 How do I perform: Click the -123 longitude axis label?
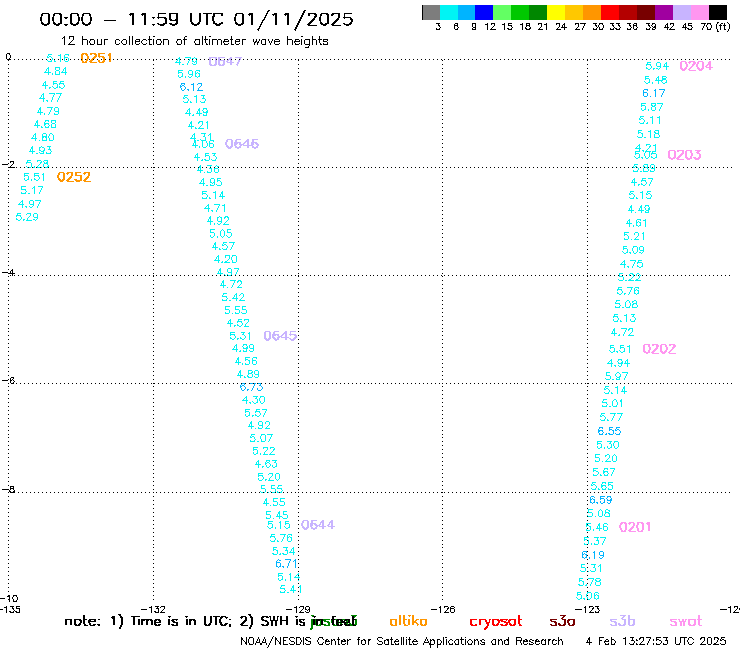pos(587,609)
